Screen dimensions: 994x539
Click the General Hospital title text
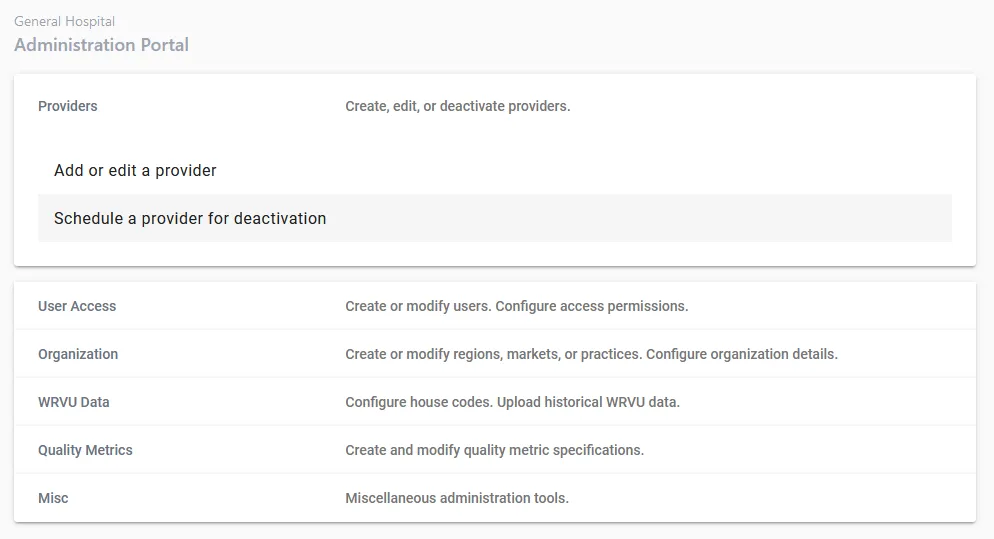(x=64, y=21)
